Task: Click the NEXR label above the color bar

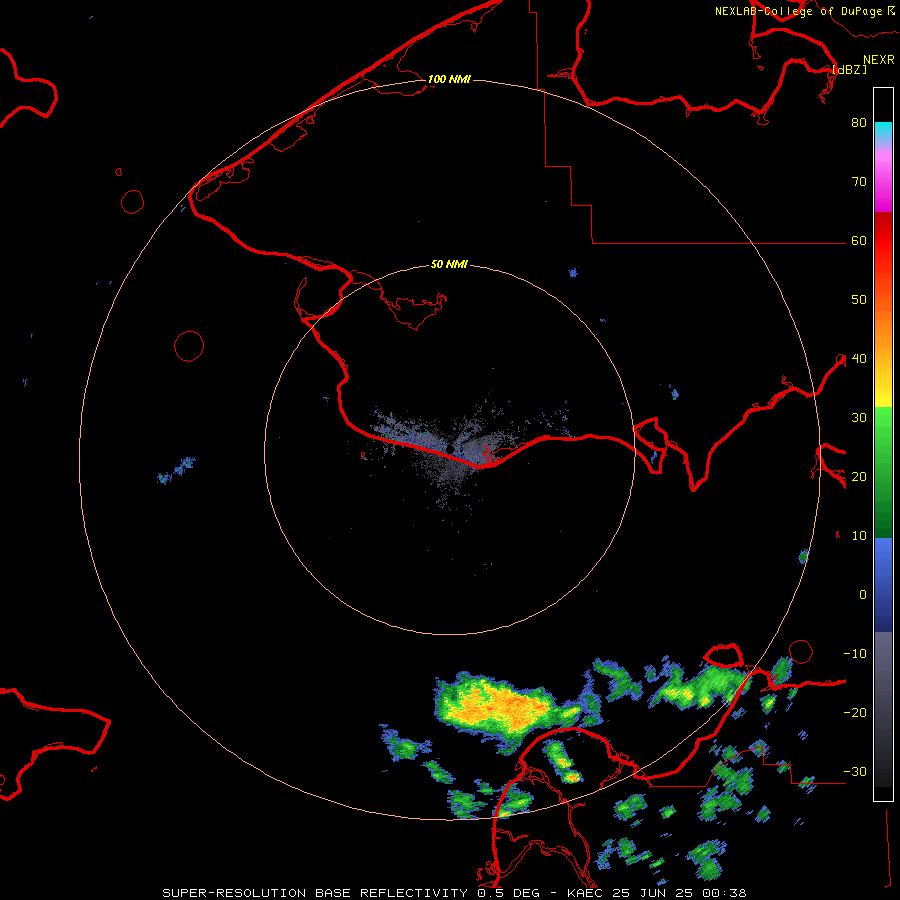Action: click(x=878, y=60)
